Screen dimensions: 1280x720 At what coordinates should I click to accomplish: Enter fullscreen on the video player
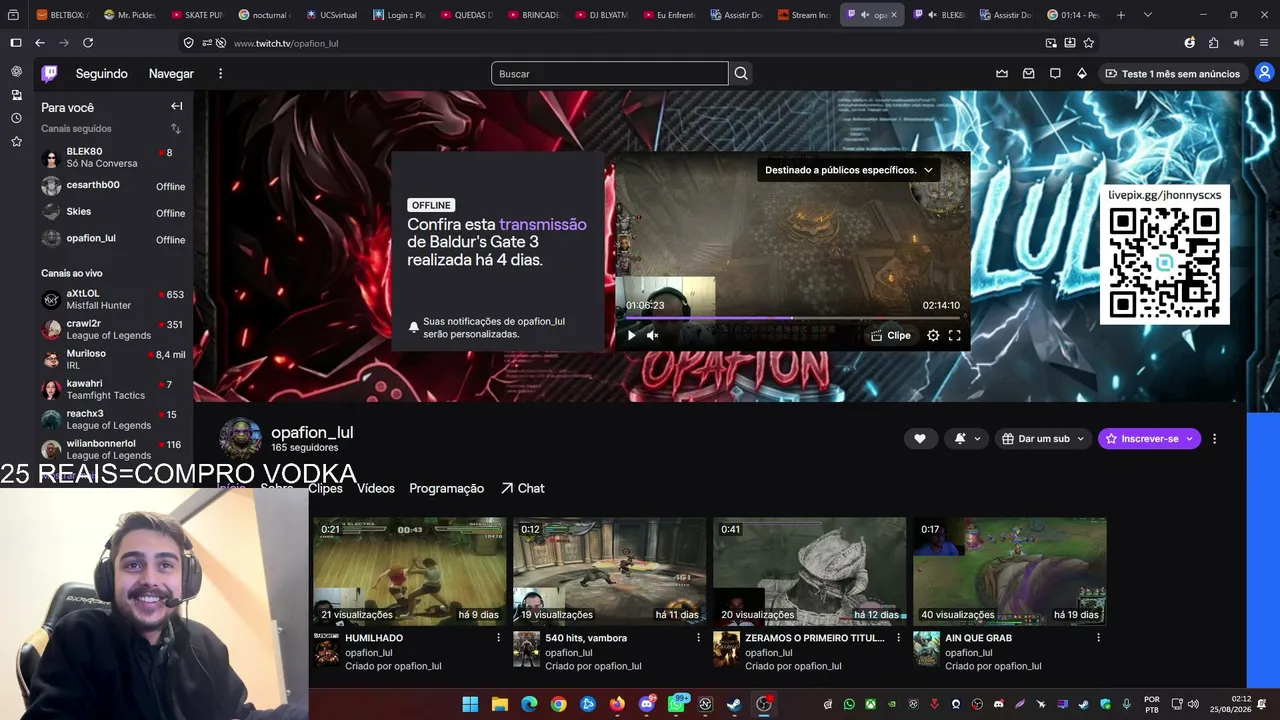pyautogui.click(x=955, y=336)
